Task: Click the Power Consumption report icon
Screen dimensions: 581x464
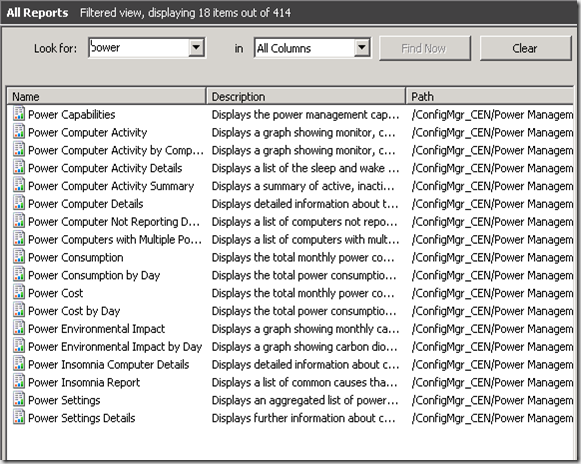Action: [19, 256]
